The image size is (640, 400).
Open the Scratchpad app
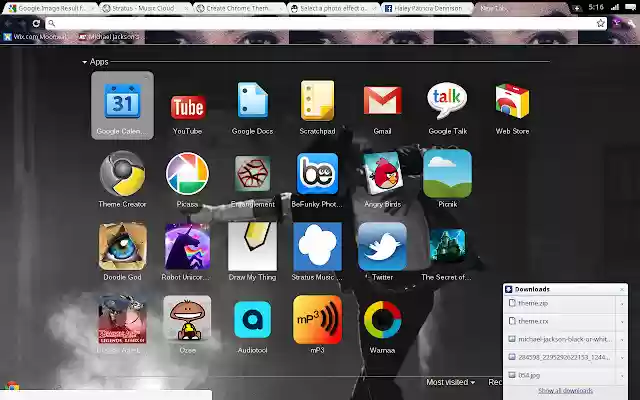pos(317,101)
